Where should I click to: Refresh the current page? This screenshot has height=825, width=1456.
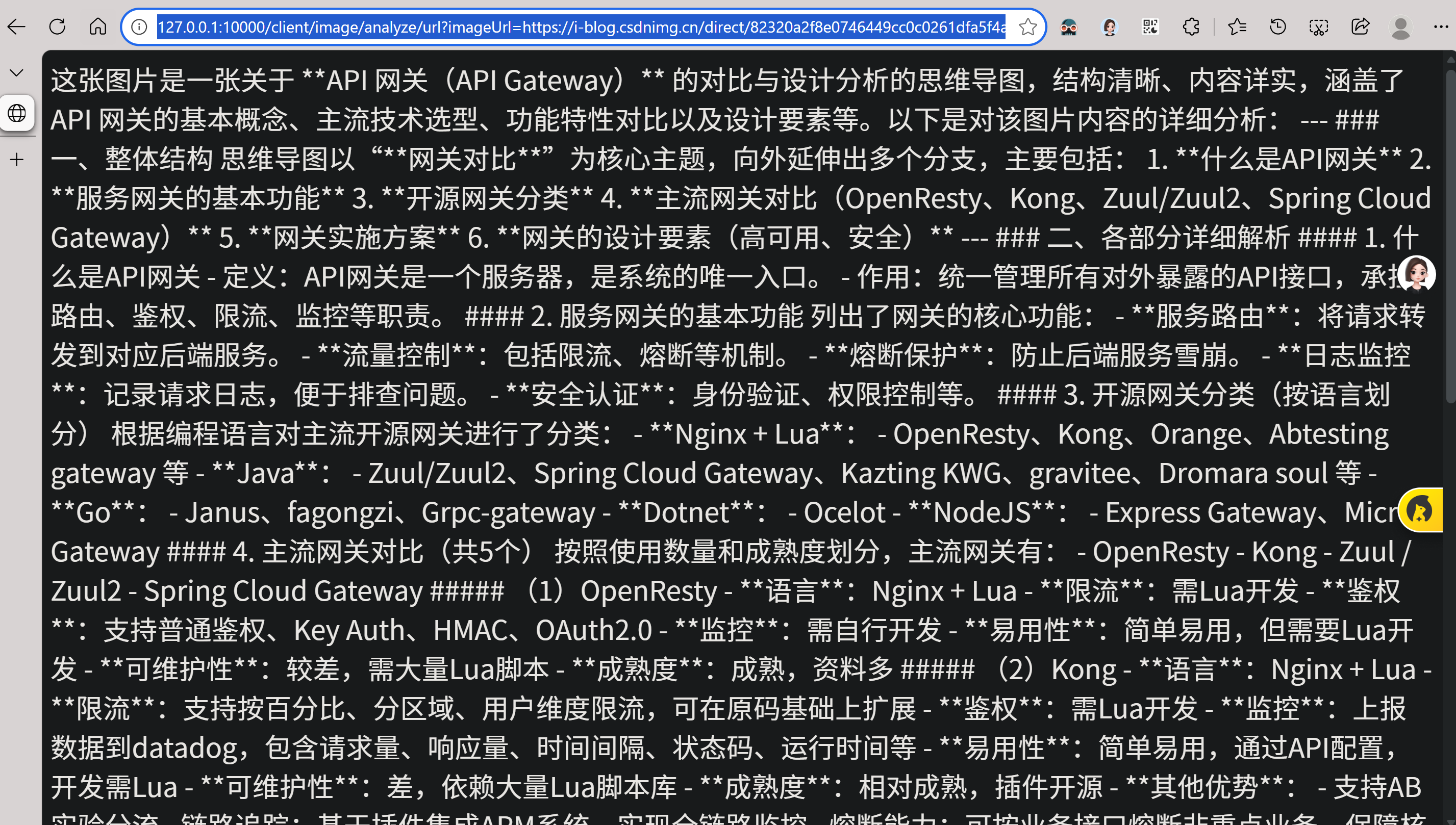click(x=57, y=27)
